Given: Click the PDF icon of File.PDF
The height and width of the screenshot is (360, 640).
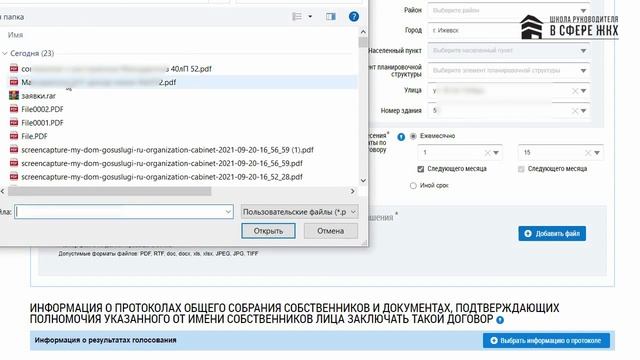Looking at the screenshot, I should tap(14, 136).
